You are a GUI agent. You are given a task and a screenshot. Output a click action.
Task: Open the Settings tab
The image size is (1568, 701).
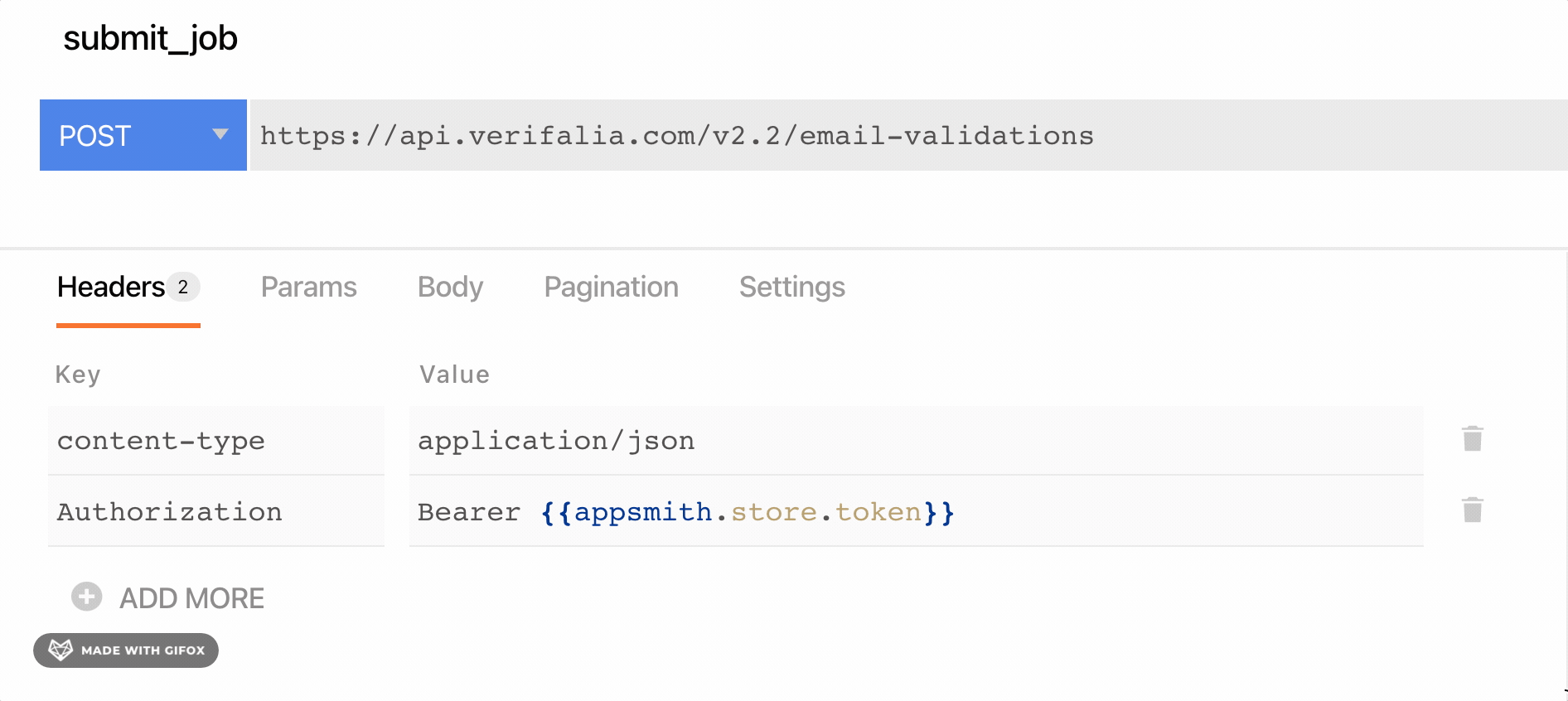coord(791,288)
